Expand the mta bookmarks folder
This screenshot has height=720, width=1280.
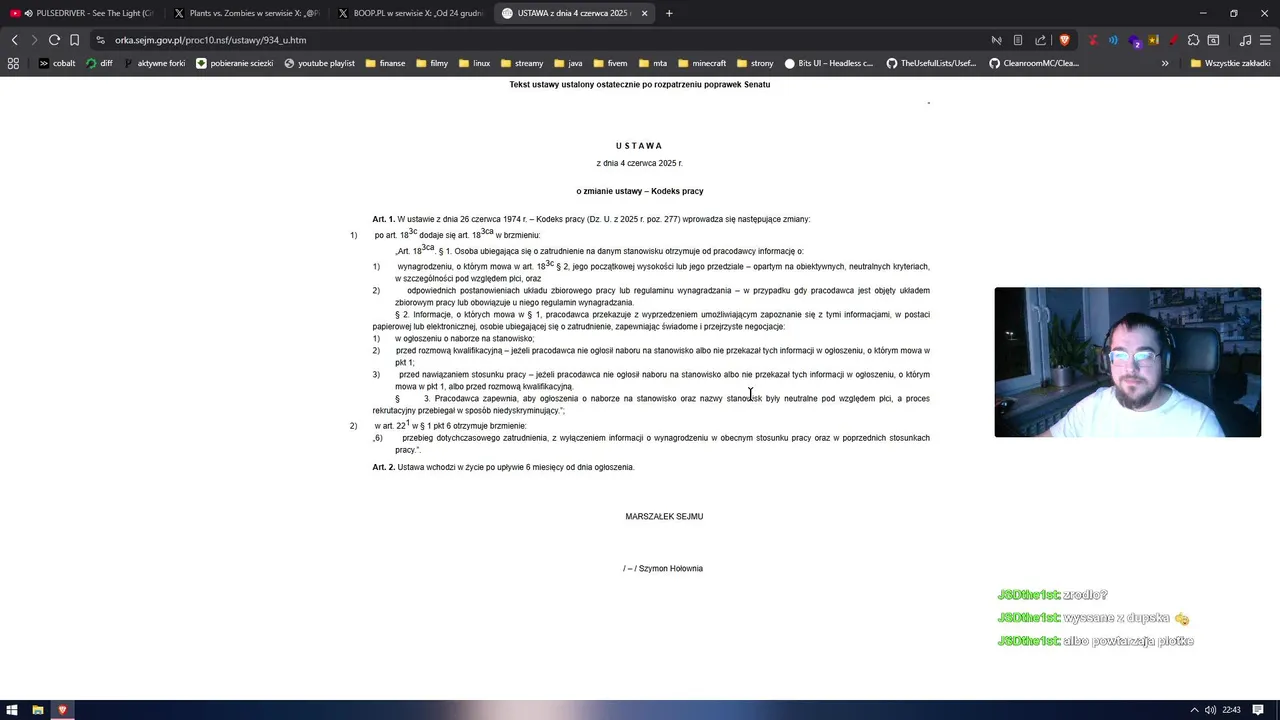tap(652, 63)
